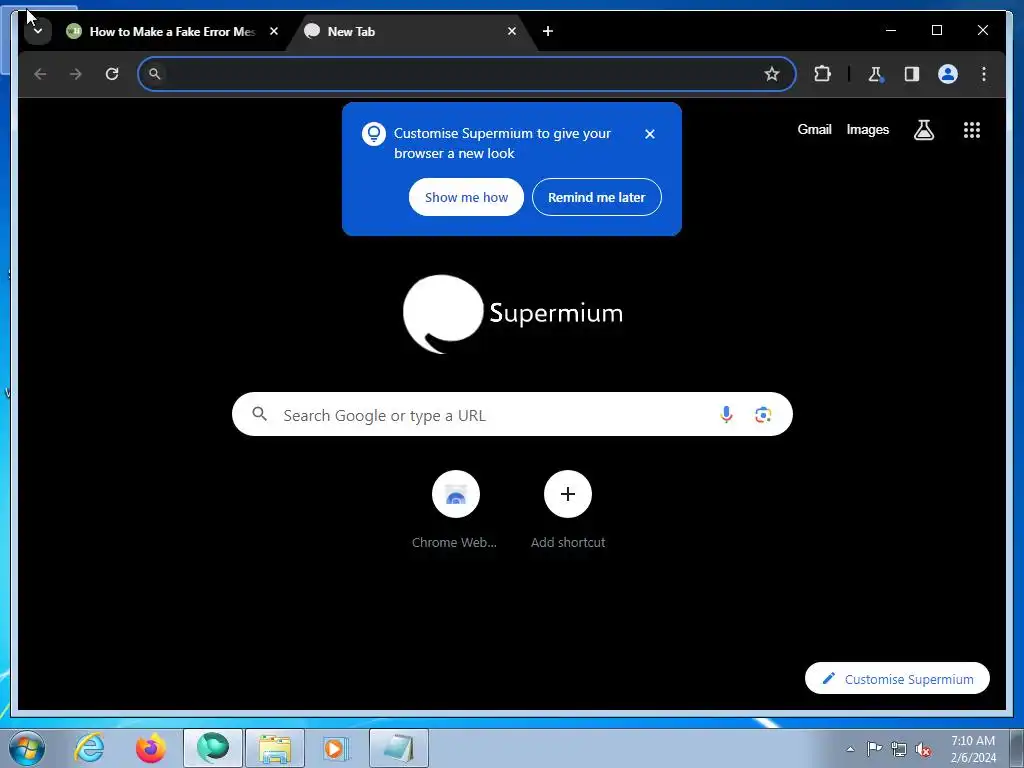Open the Action Center flag icon

coord(874,749)
